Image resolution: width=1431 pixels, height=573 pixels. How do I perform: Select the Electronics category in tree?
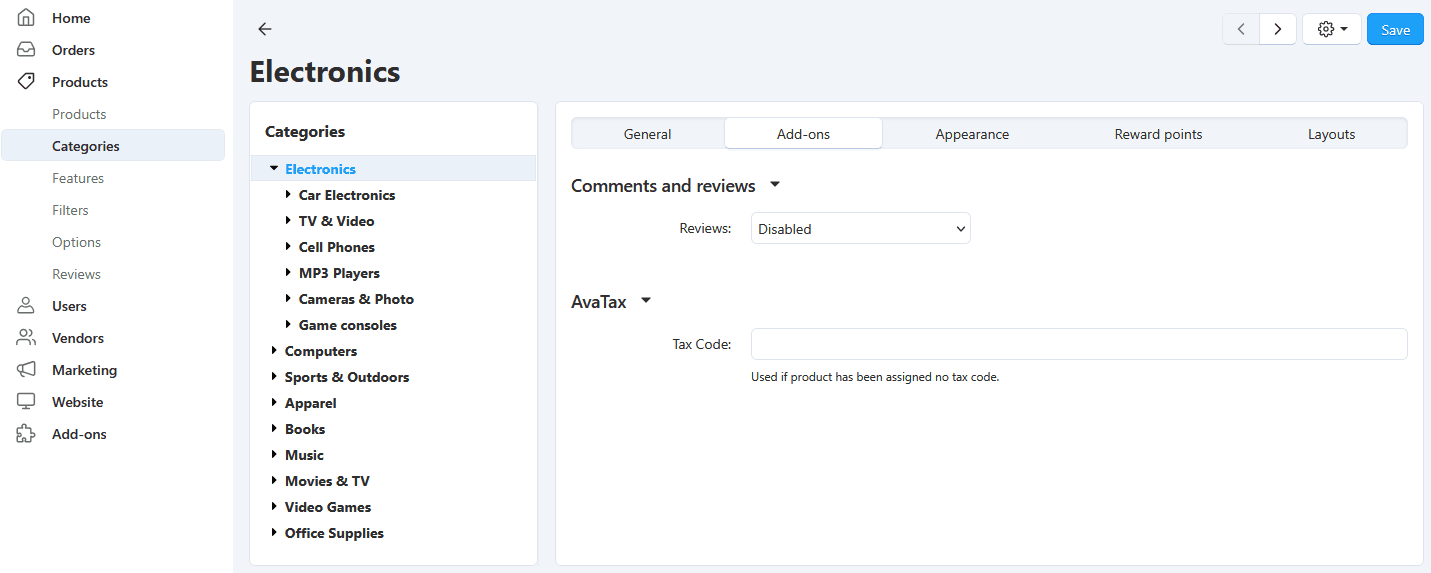(x=320, y=169)
